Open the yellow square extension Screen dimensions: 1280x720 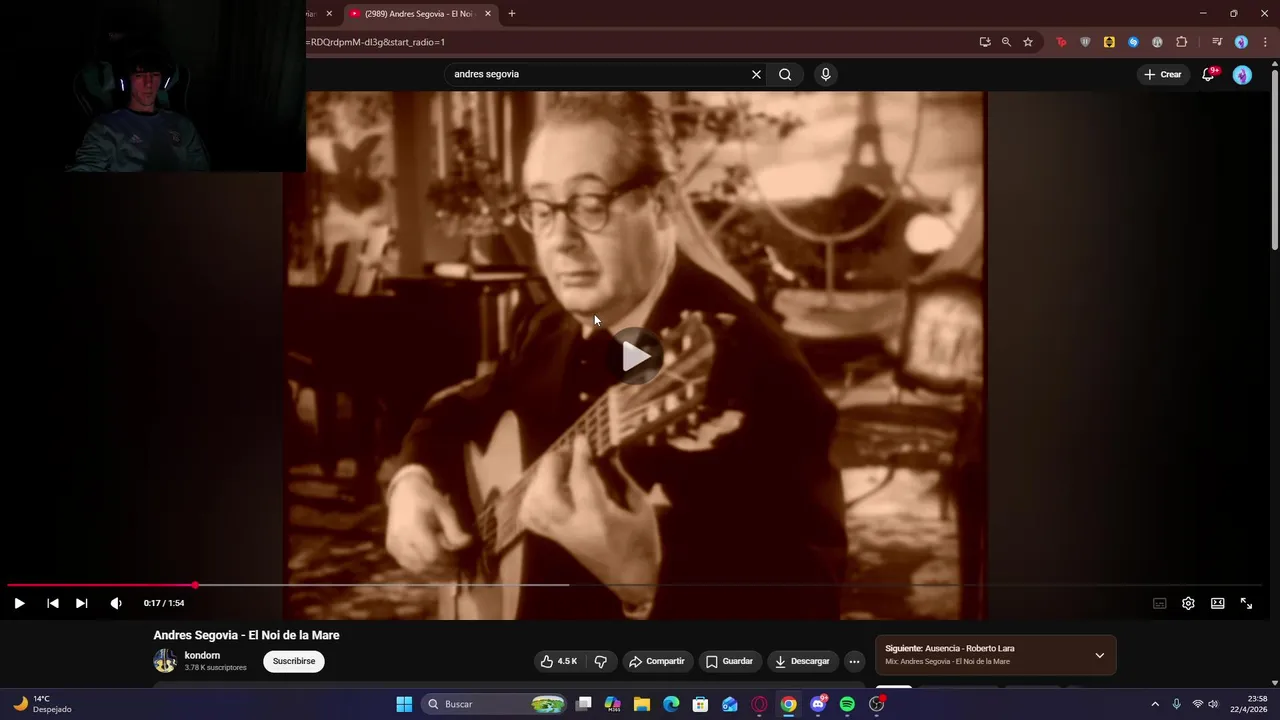click(1109, 42)
